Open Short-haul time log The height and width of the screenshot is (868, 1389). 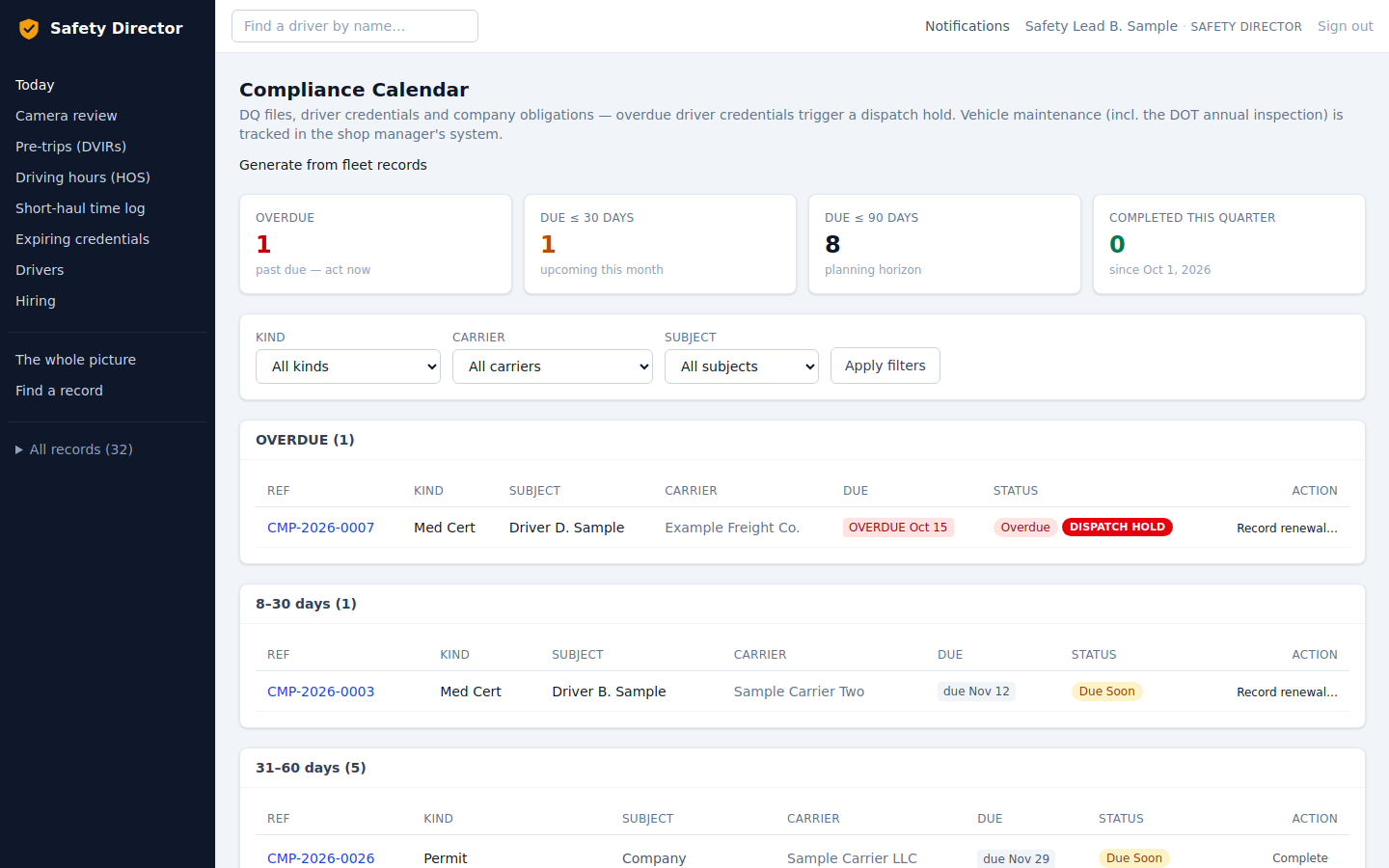pyautogui.click(x=80, y=208)
